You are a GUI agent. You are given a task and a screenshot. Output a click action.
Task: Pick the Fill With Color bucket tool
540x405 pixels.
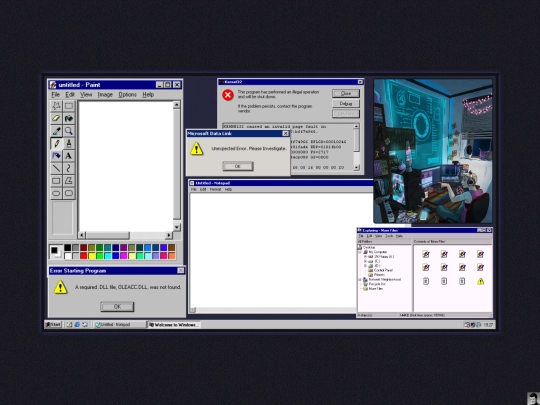69,118
